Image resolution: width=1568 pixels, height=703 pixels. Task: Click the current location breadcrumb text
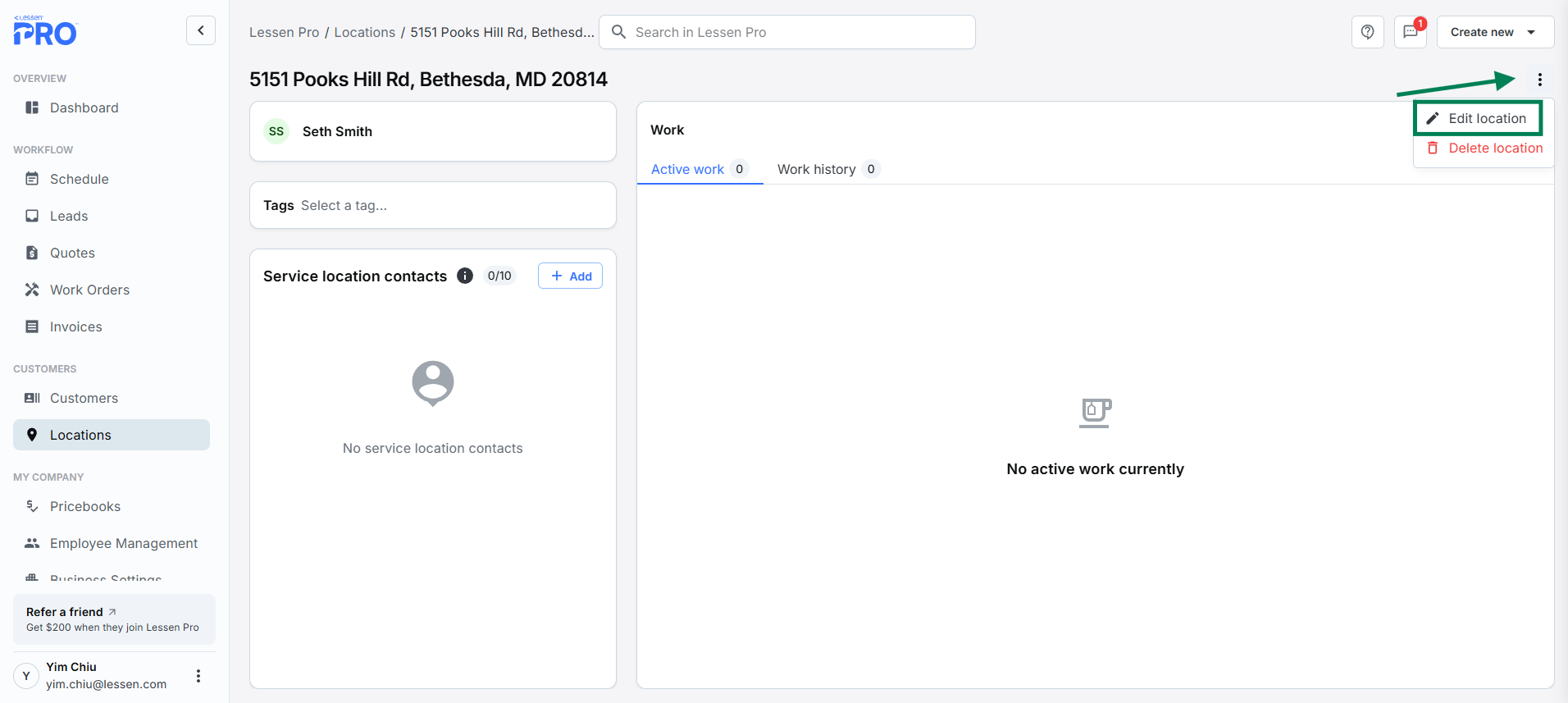(502, 32)
